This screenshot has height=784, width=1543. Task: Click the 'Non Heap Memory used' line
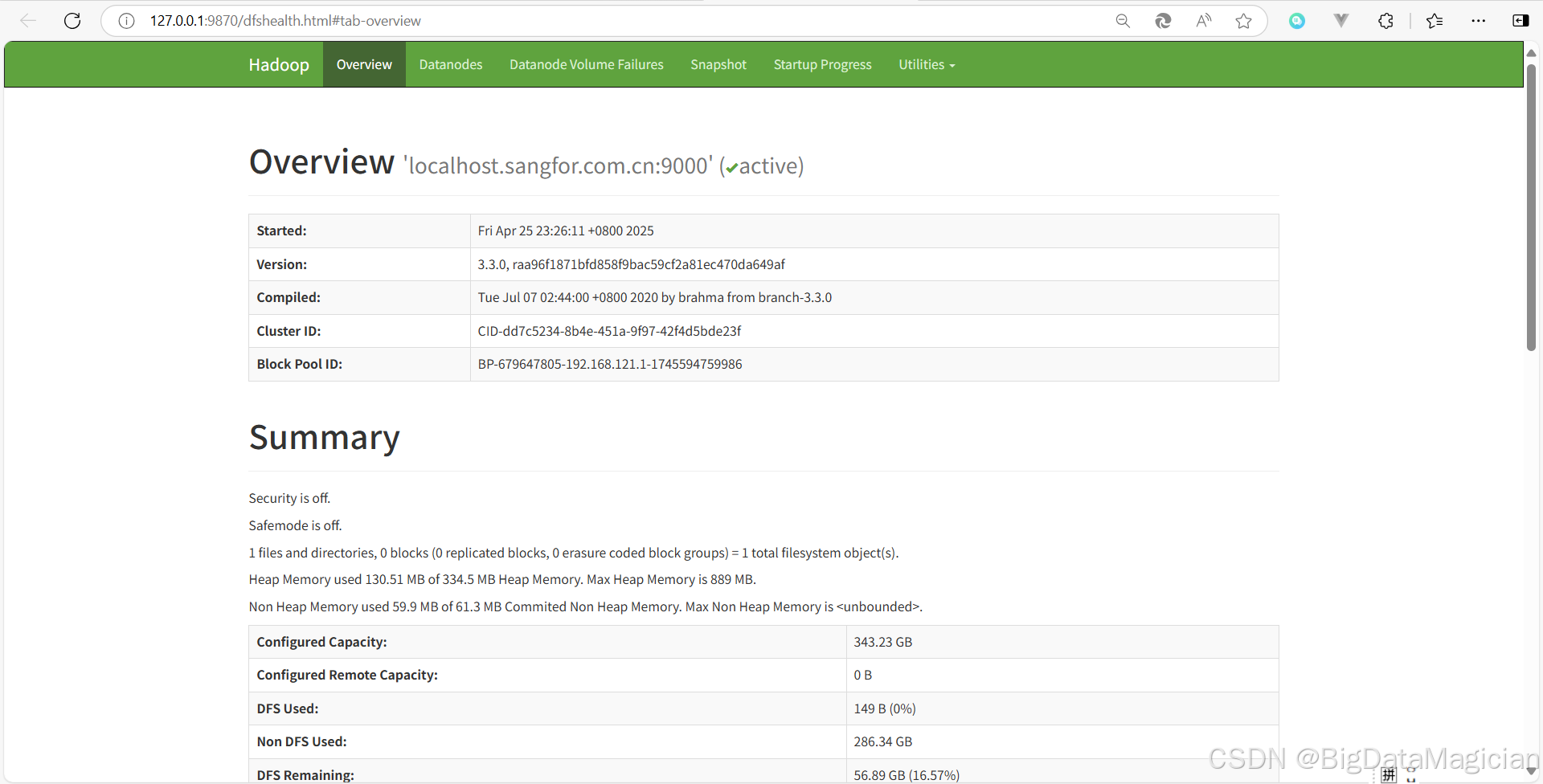click(586, 606)
